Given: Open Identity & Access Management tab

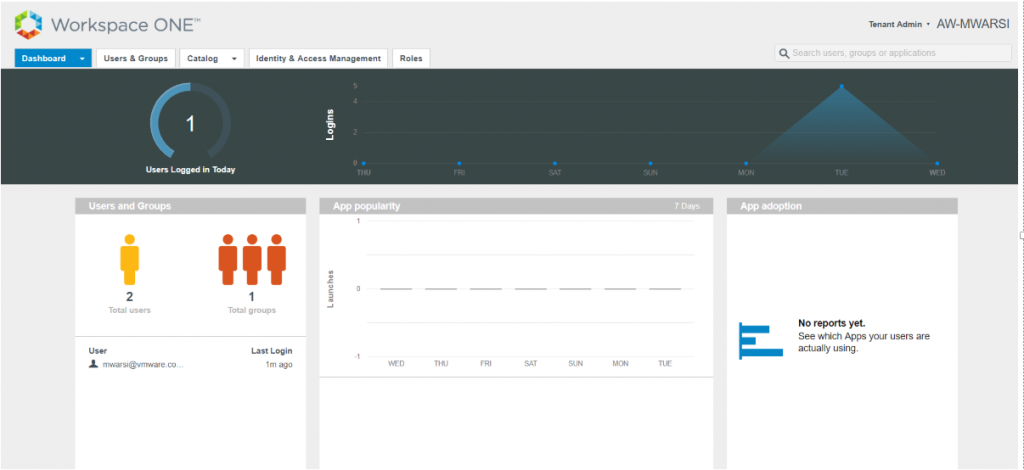Looking at the screenshot, I should point(318,58).
